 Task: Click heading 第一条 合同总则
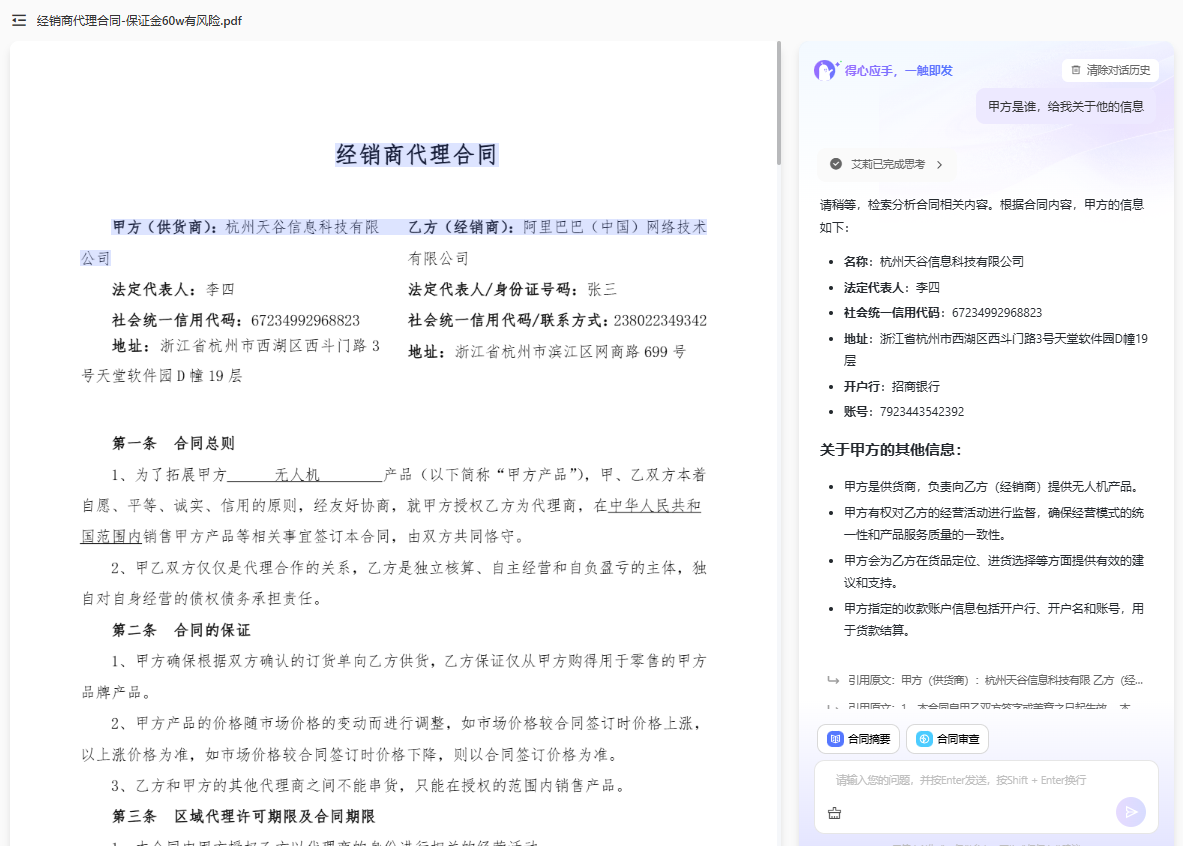(174, 443)
